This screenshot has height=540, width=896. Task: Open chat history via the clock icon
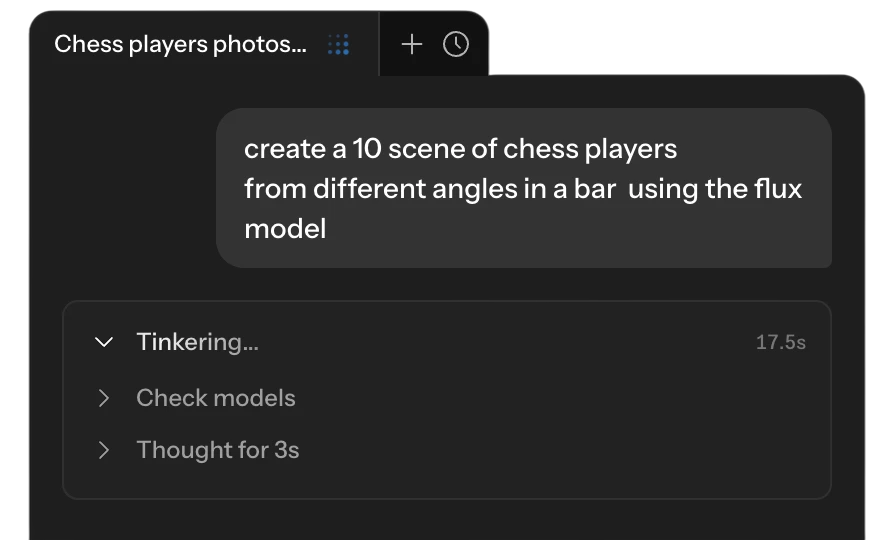[455, 44]
